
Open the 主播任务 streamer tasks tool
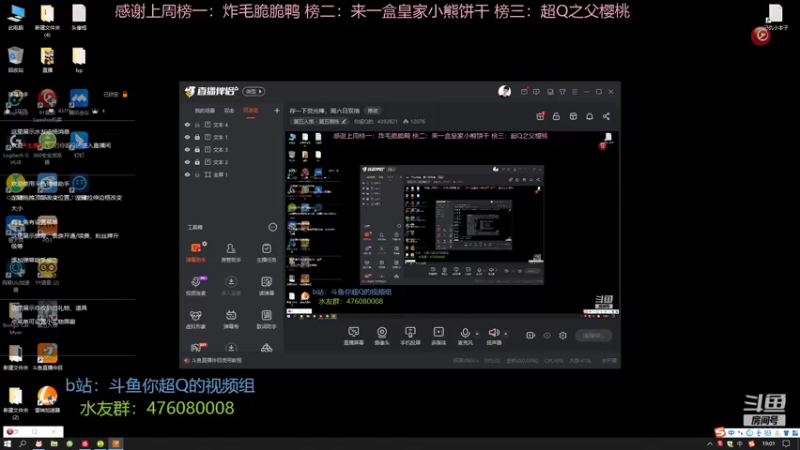266,252
